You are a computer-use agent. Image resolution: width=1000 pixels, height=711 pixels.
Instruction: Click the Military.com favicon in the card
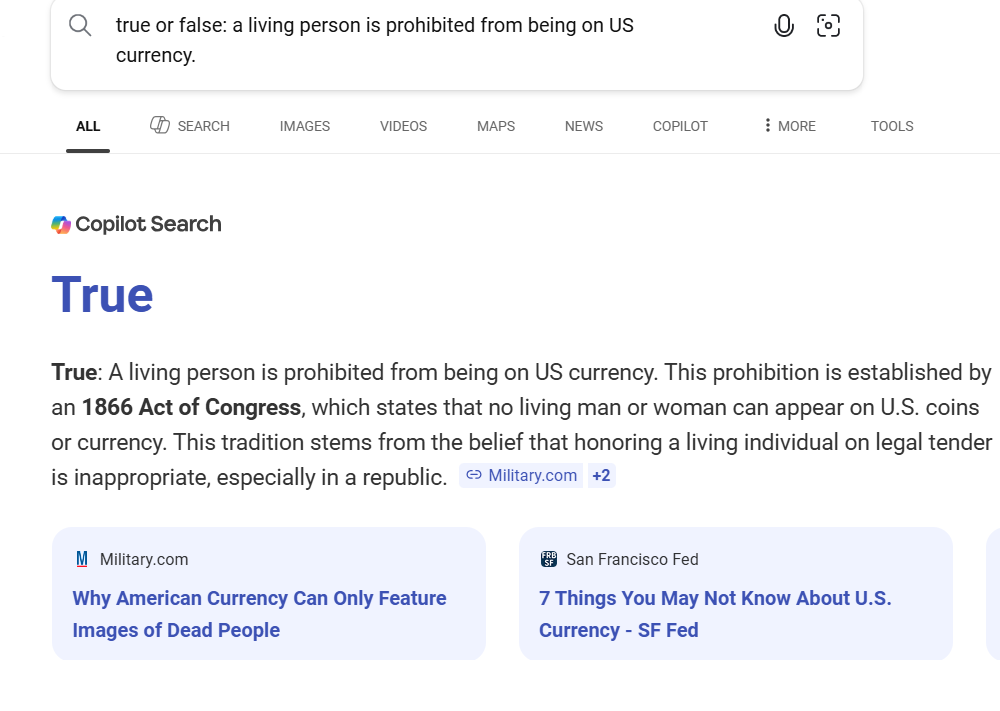pyautogui.click(x=82, y=559)
